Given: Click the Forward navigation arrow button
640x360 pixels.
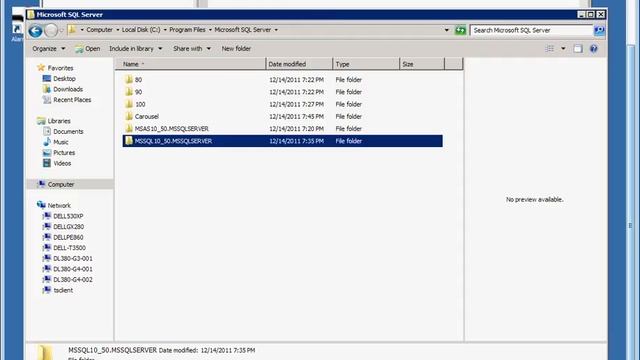Looking at the screenshot, I should pos(51,31).
